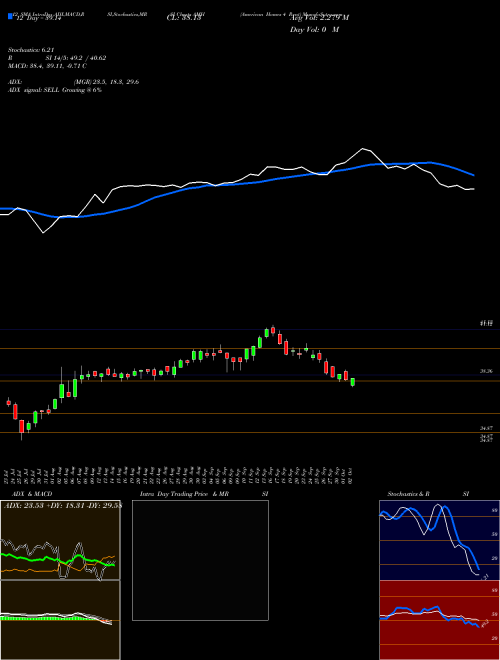Click the white price line's highest peak
This screenshot has height=660, width=500.
point(362,149)
